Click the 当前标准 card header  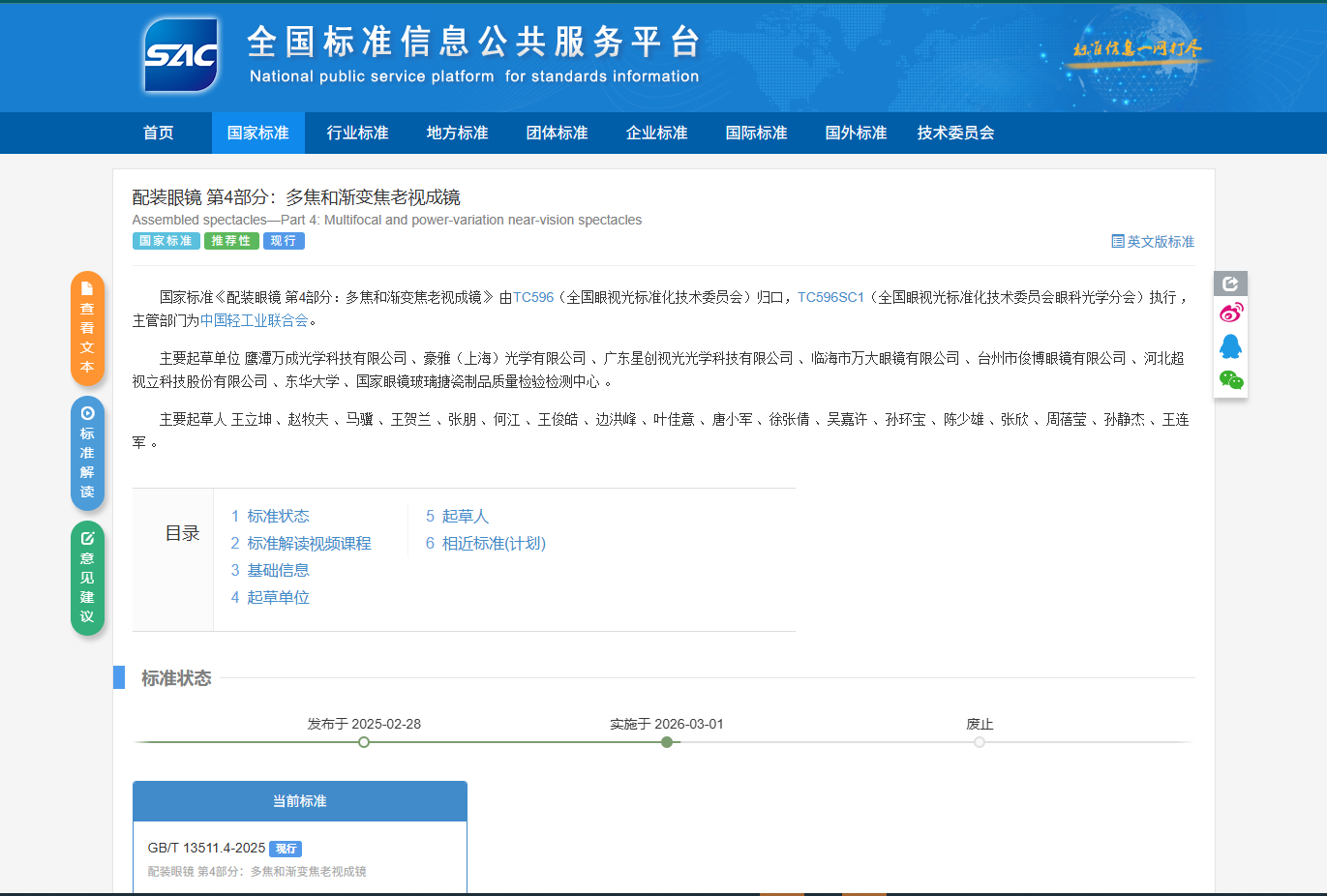[x=300, y=801]
